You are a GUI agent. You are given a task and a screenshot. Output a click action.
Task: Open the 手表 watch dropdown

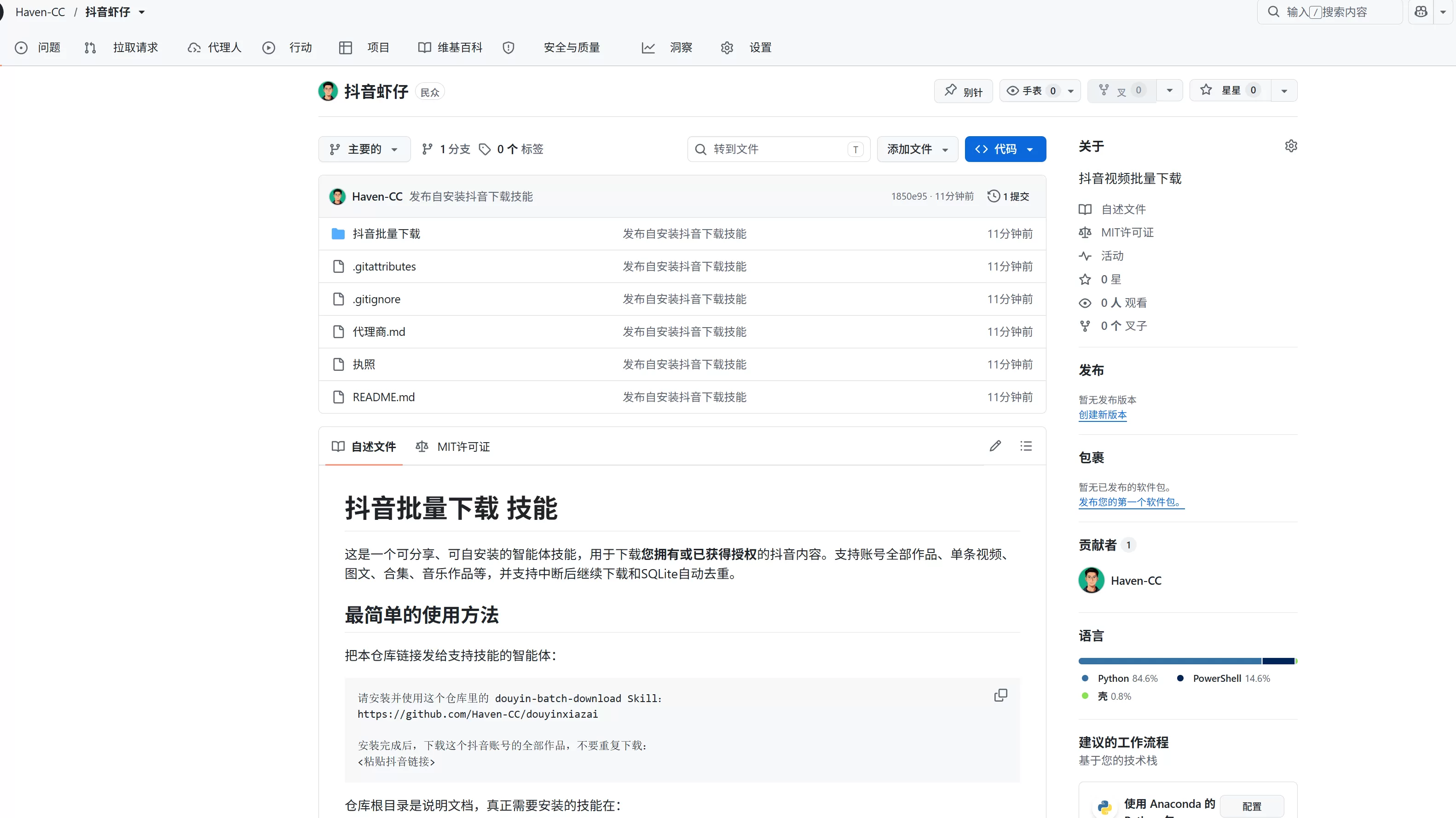pos(1040,90)
